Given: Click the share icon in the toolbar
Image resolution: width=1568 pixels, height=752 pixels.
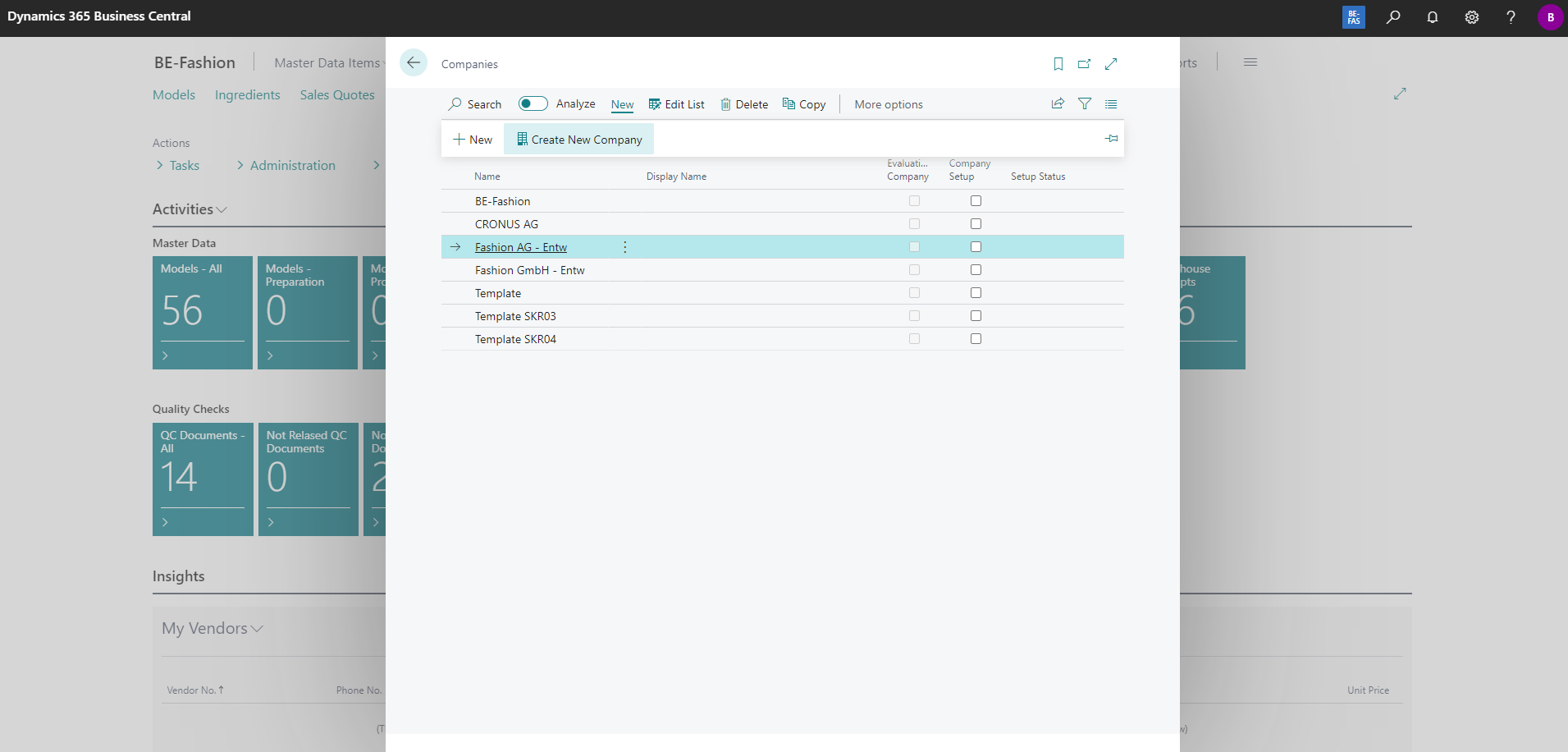Looking at the screenshot, I should coord(1058,103).
